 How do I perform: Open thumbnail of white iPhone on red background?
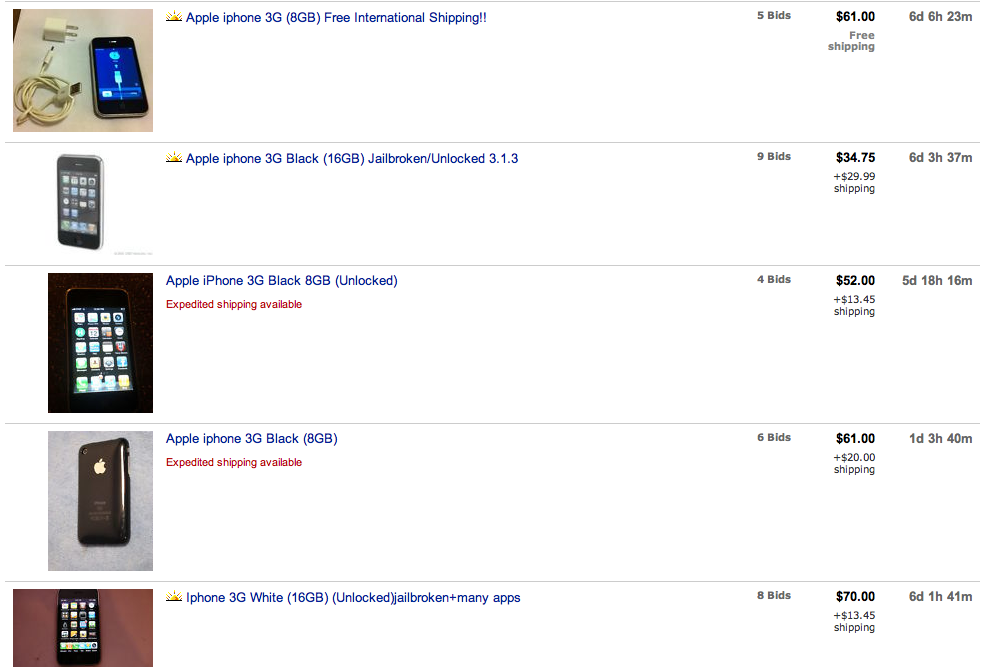tap(83, 627)
